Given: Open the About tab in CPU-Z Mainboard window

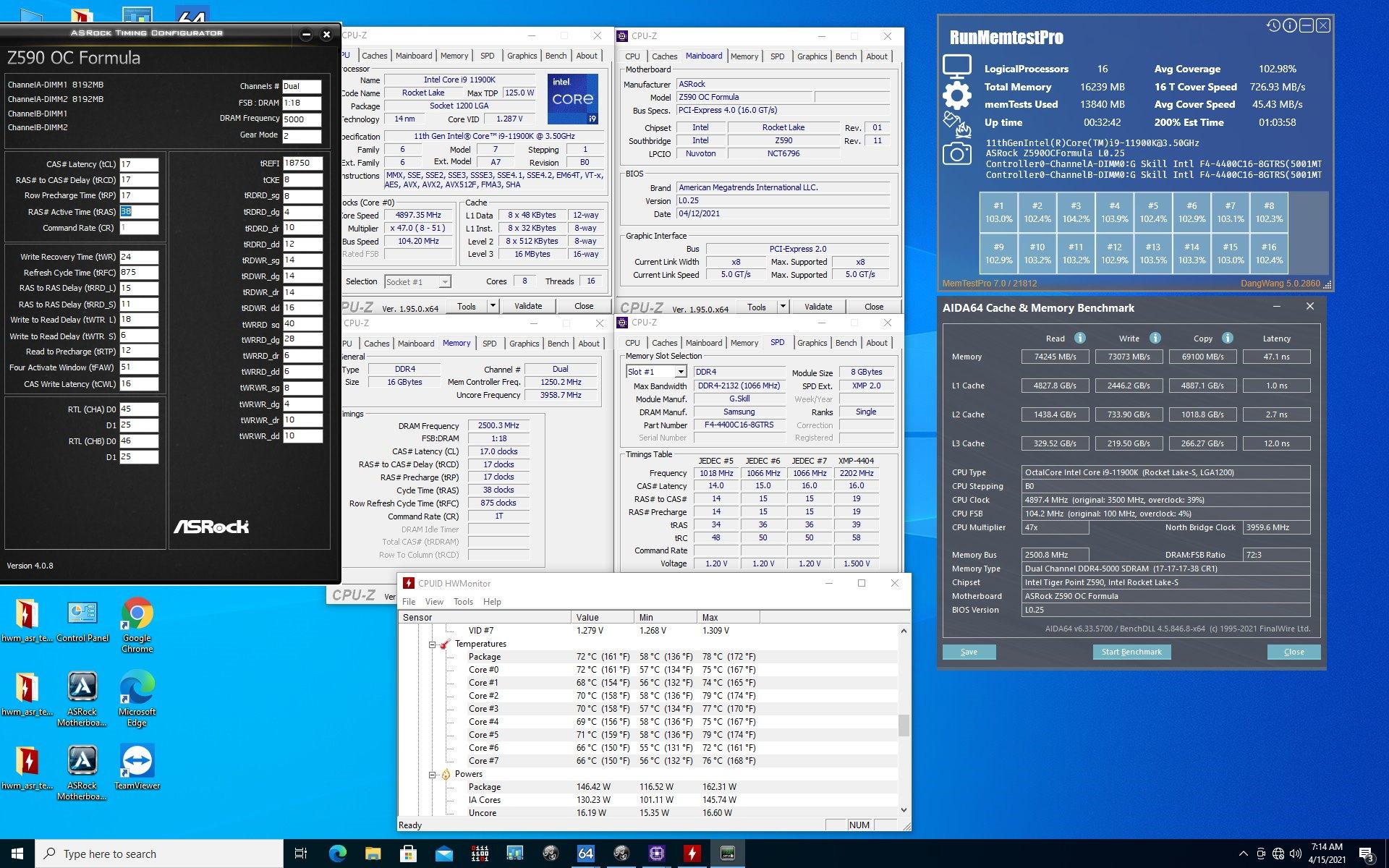Looking at the screenshot, I should click(877, 56).
